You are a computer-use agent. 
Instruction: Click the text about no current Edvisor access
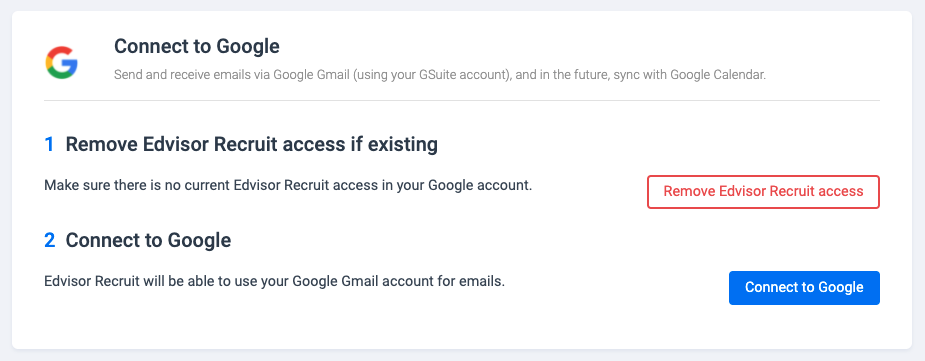pyautogui.click(x=288, y=186)
